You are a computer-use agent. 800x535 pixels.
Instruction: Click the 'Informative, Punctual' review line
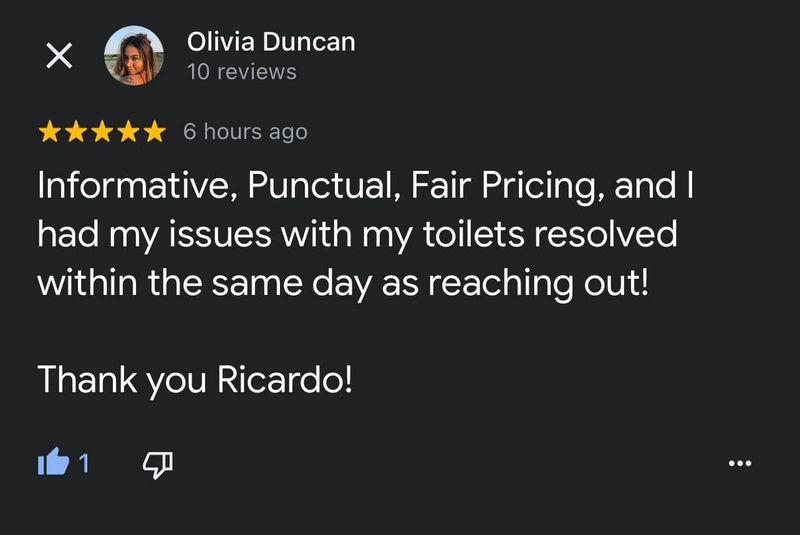pos(366,186)
